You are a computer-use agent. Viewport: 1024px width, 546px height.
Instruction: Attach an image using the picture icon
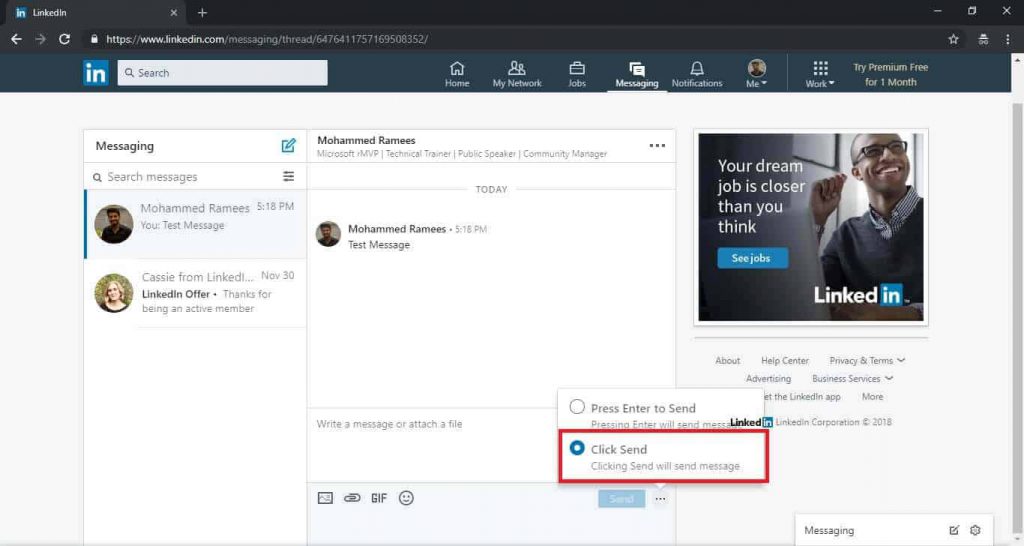tap(325, 498)
